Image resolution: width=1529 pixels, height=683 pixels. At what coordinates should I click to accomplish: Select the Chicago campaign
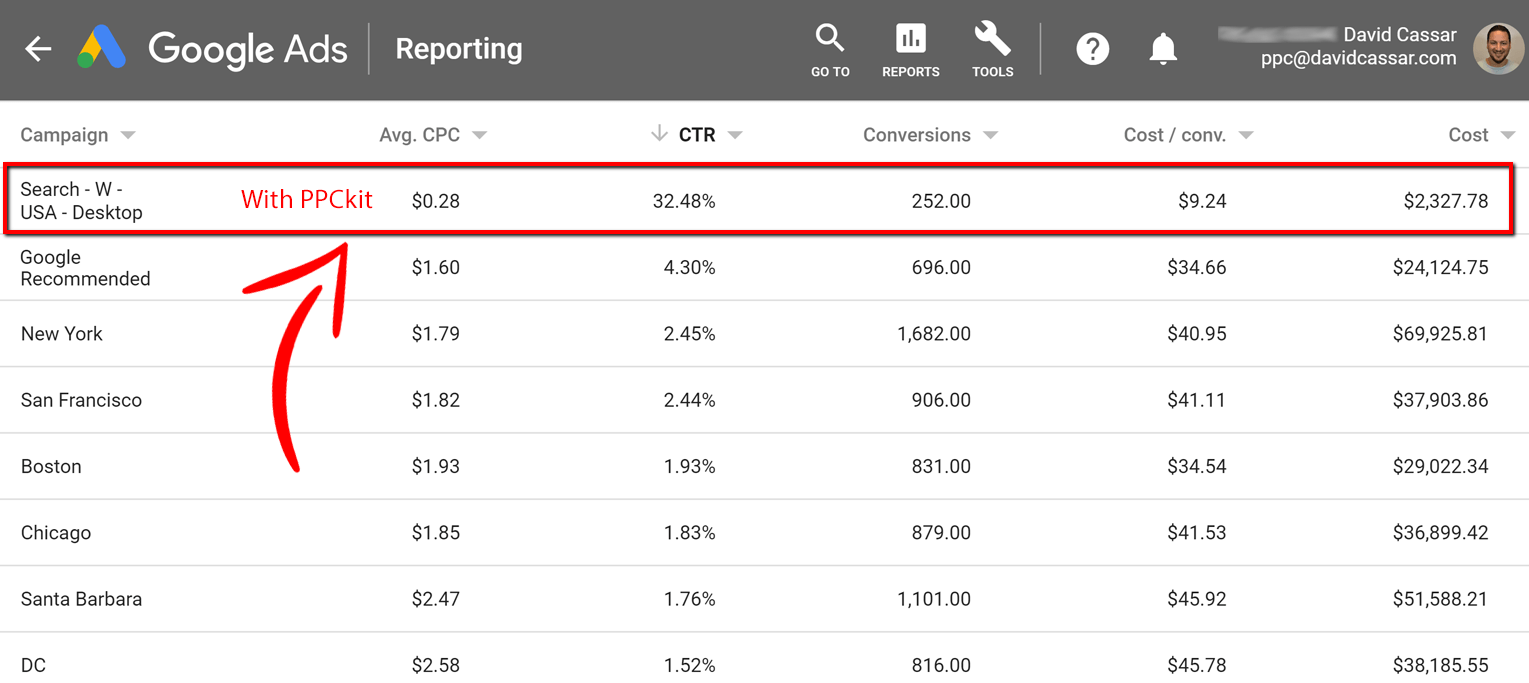pos(56,533)
